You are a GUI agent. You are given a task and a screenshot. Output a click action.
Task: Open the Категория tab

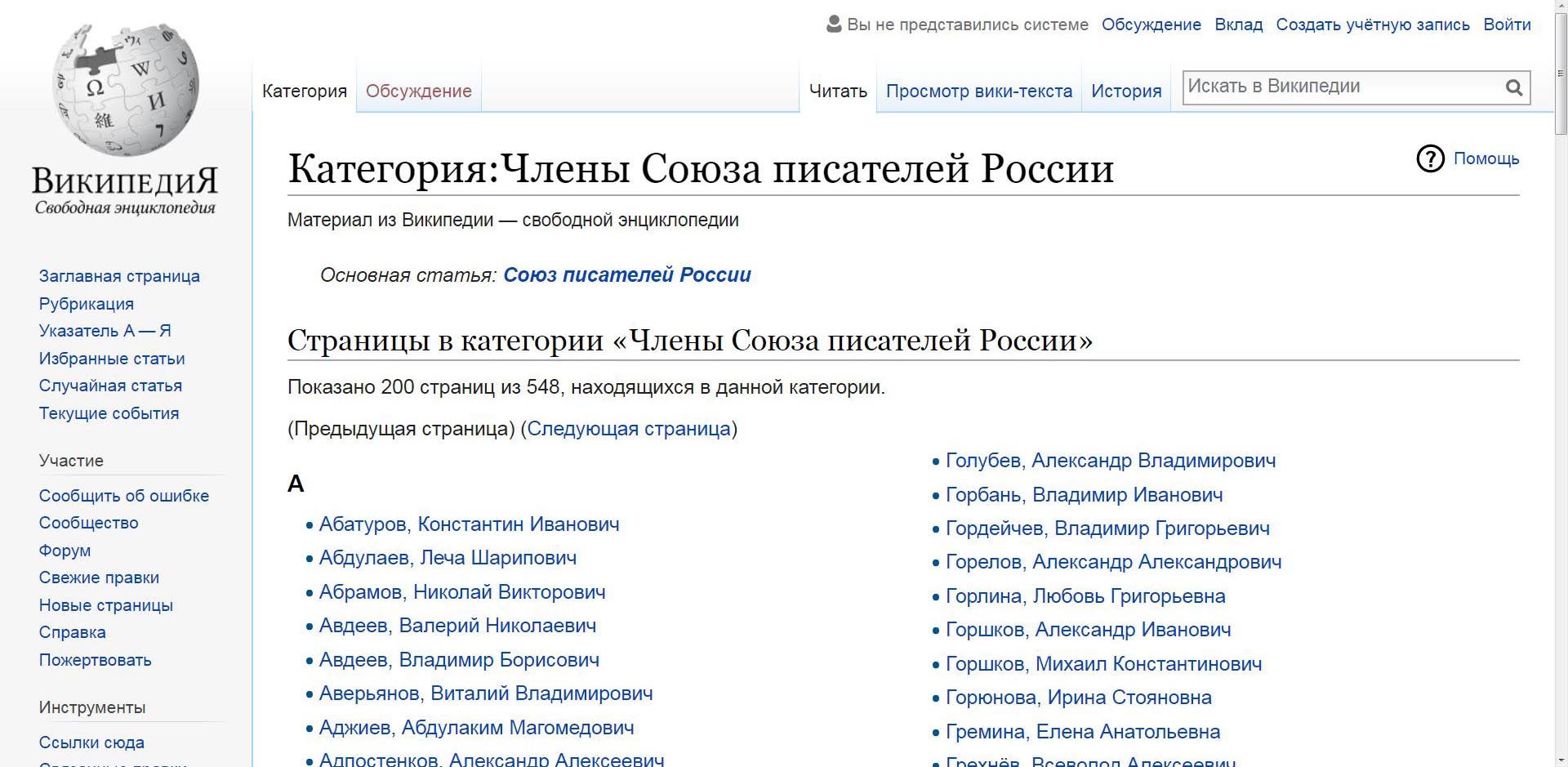305,91
